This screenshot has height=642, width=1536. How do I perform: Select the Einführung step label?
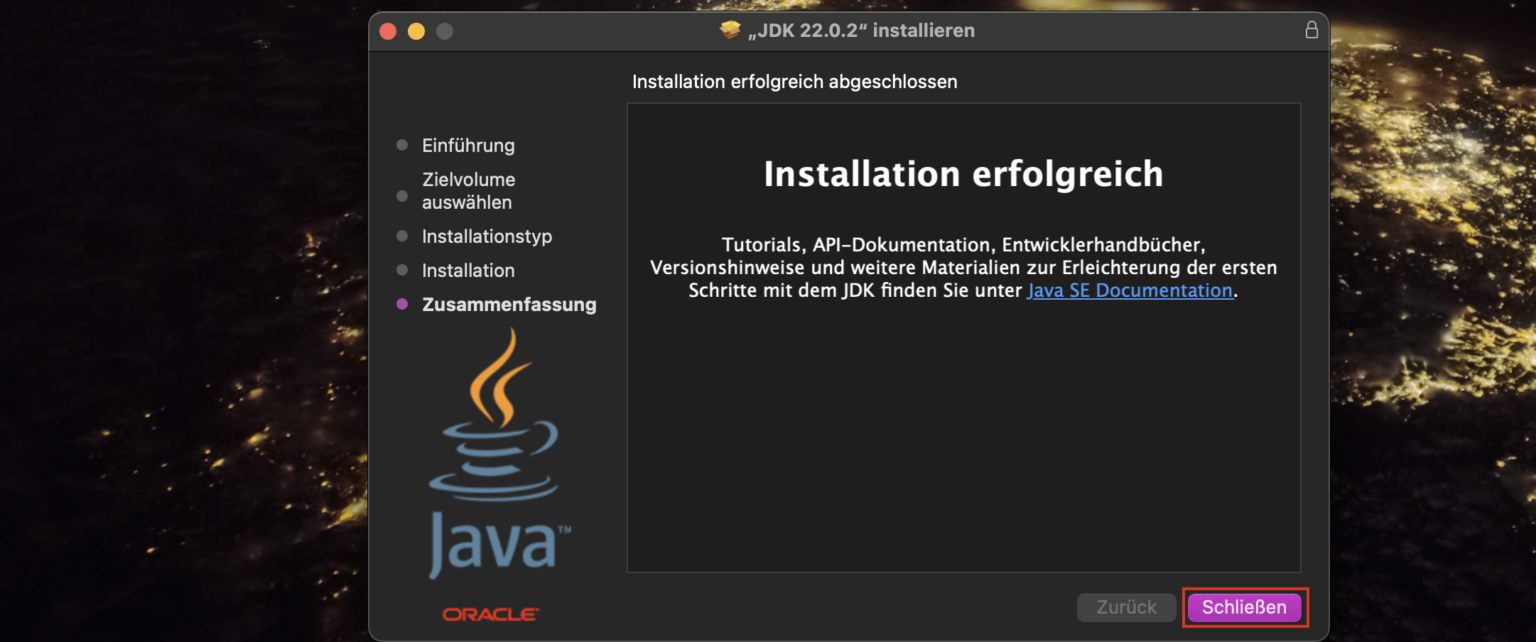click(x=469, y=145)
